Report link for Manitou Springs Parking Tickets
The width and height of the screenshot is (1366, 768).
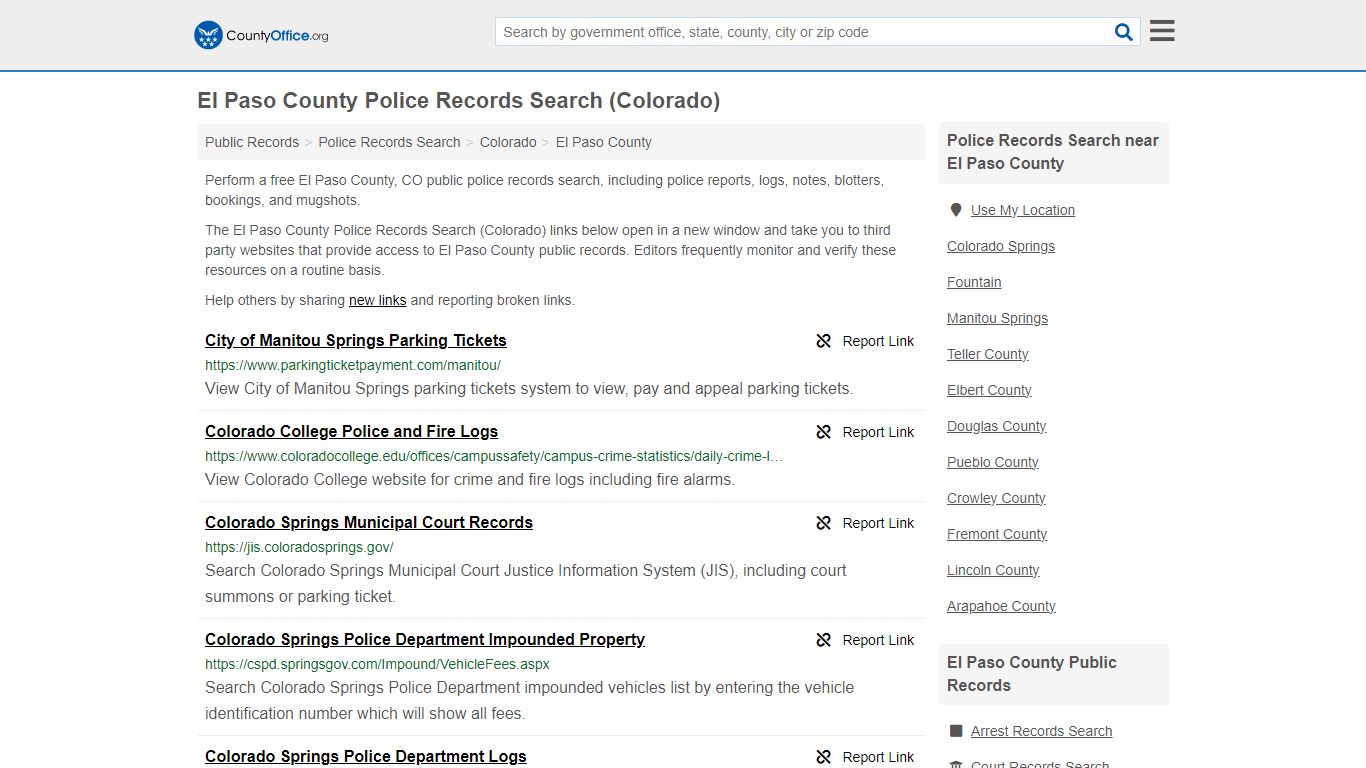tap(878, 341)
